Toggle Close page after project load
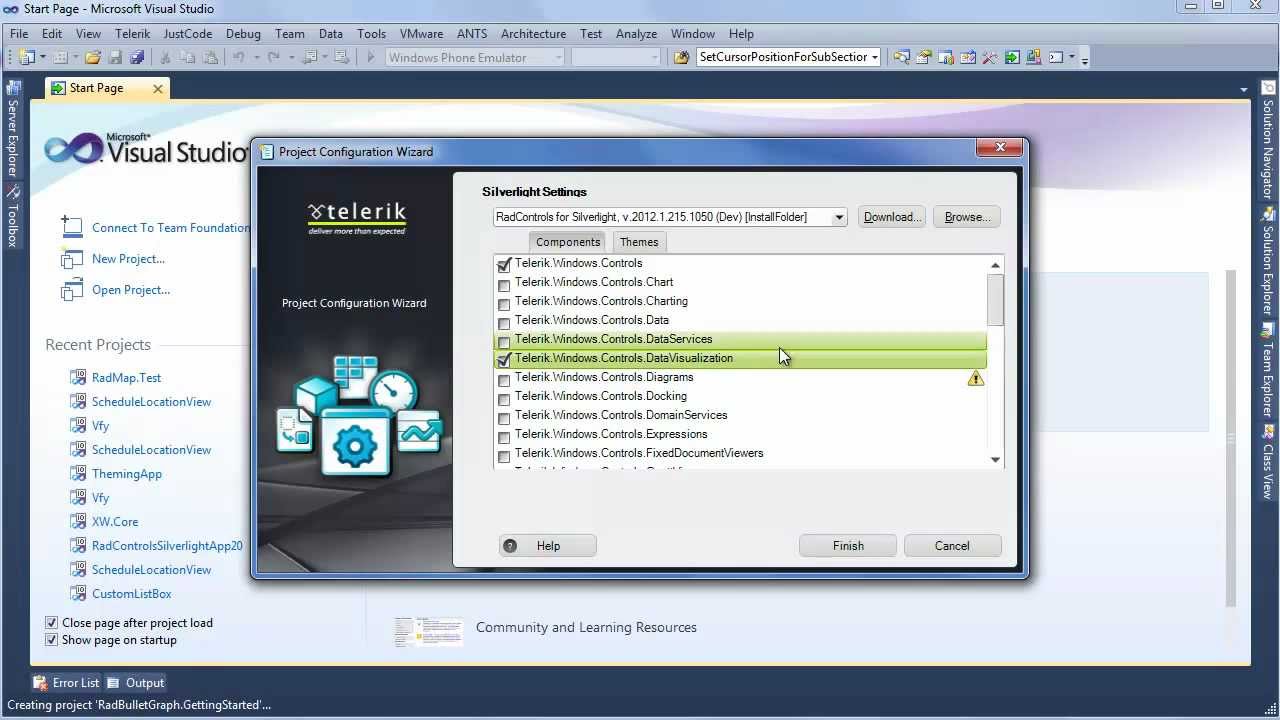Viewport: 1280px width, 720px height. click(51, 622)
